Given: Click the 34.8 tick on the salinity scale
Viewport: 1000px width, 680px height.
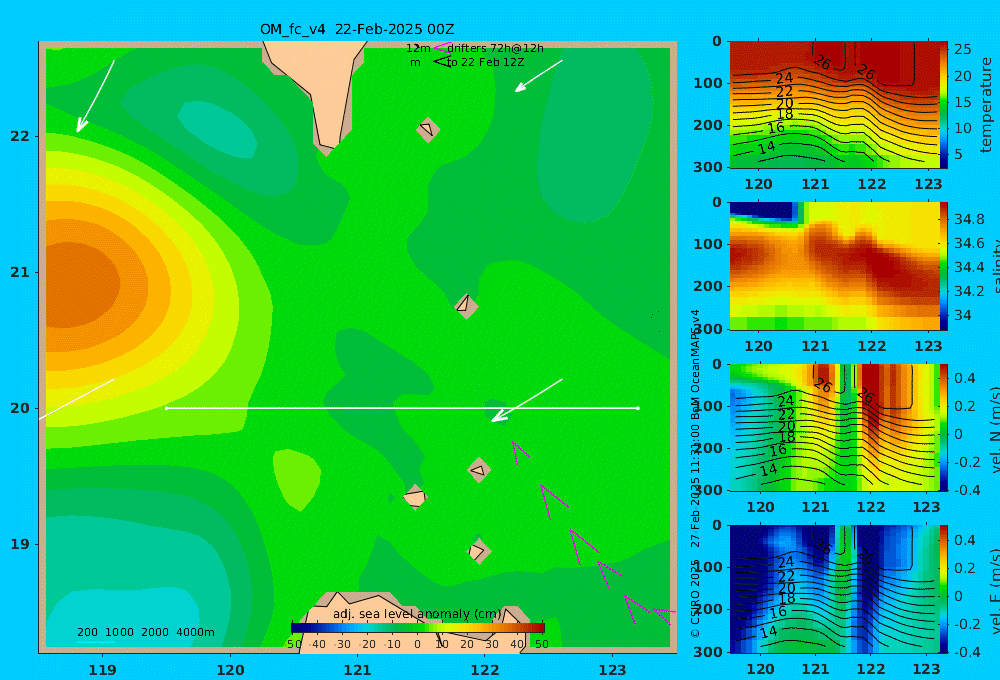Looking at the screenshot, I should point(969,219).
